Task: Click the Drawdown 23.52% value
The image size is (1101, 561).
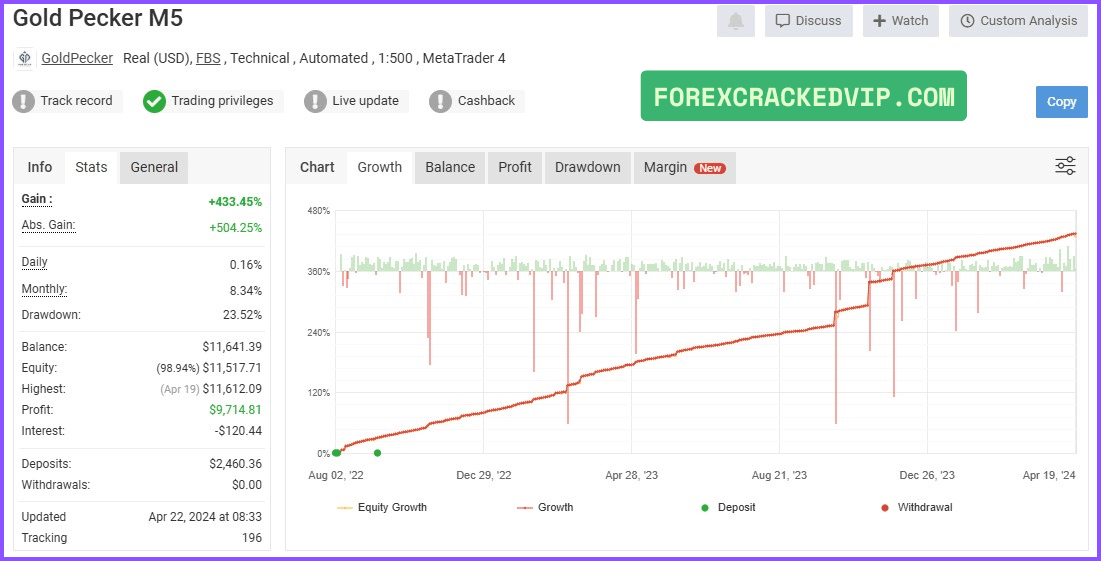Action: coord(242,315)
